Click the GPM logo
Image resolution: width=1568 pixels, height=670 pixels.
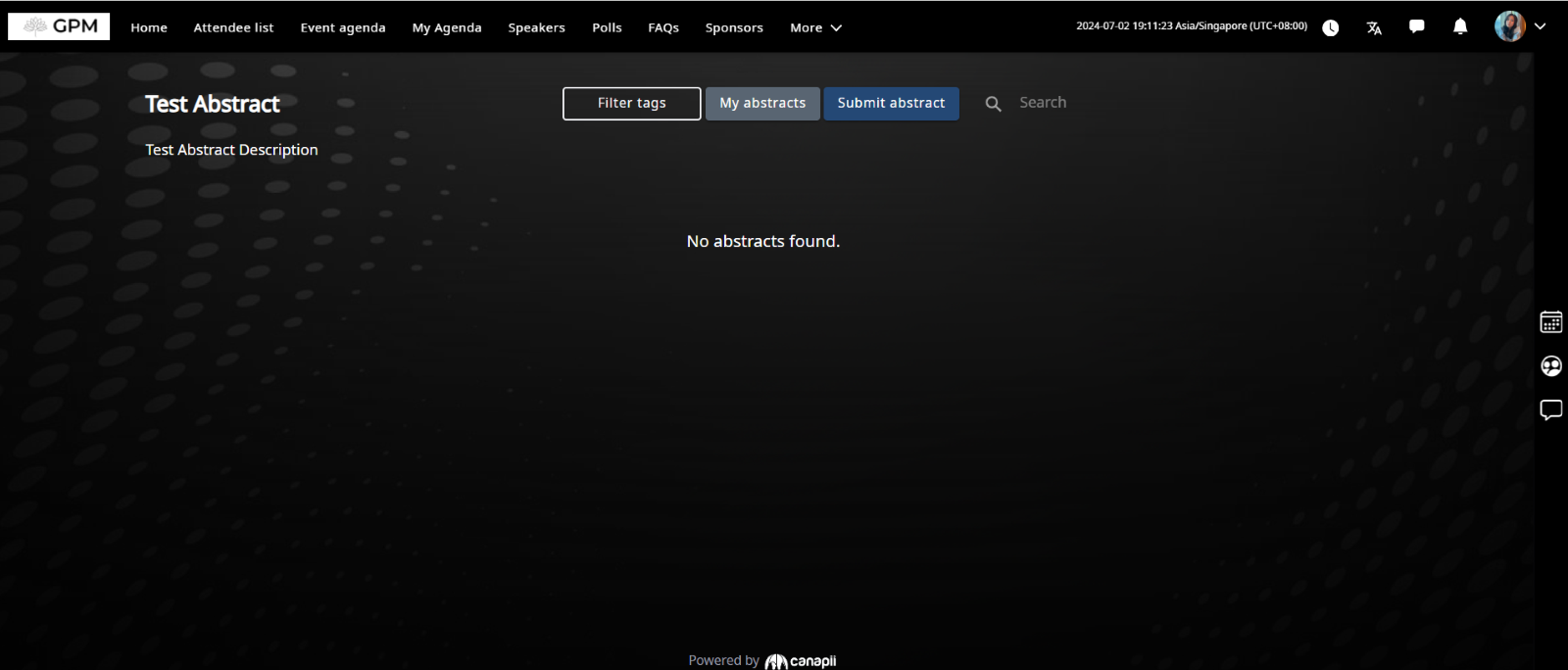tap(59, 26)
